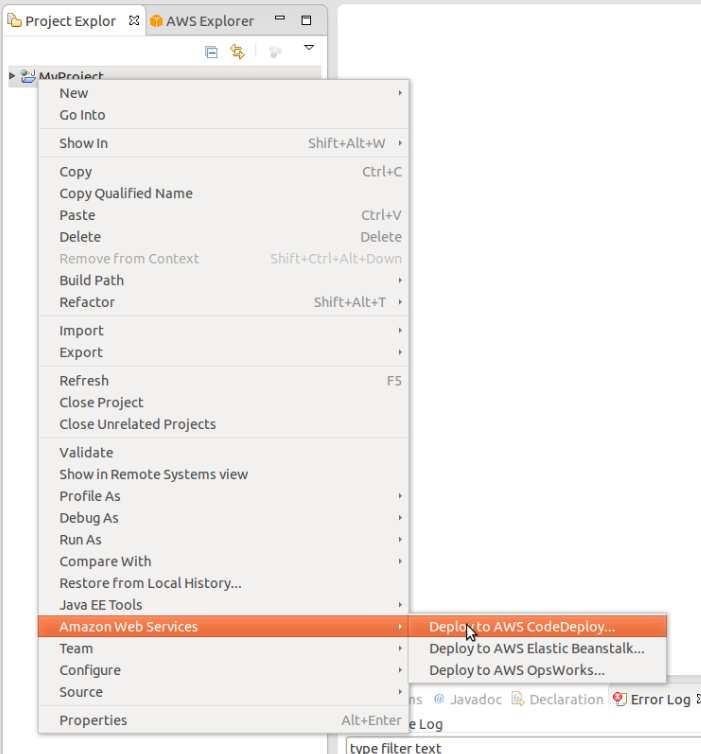Toggle Link with Editor icon

pyautogui.click(x=237, y=51)
